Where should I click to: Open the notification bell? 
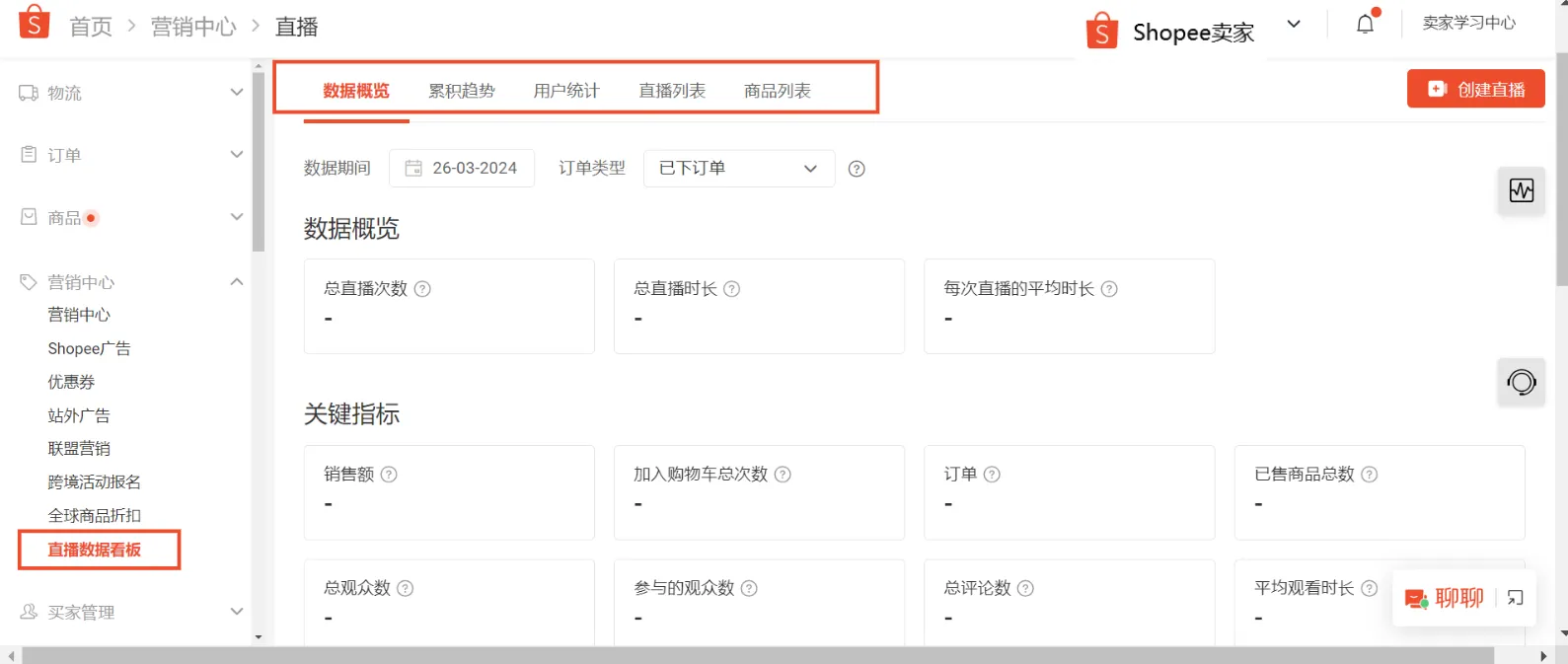[1366, 23]
